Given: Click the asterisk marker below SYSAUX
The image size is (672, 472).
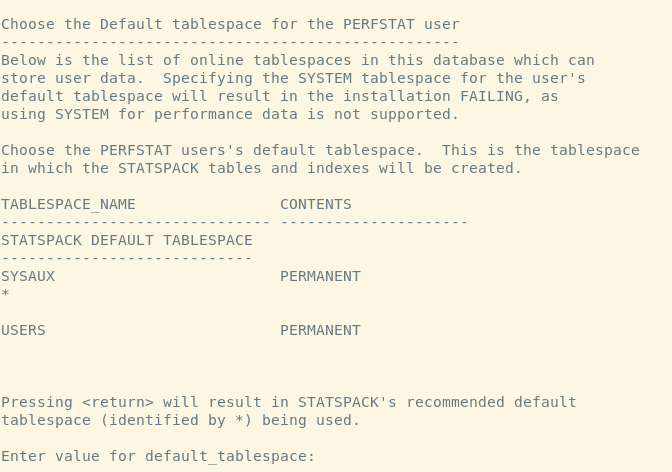Looking at the screenshot, I should click(5, 294).
